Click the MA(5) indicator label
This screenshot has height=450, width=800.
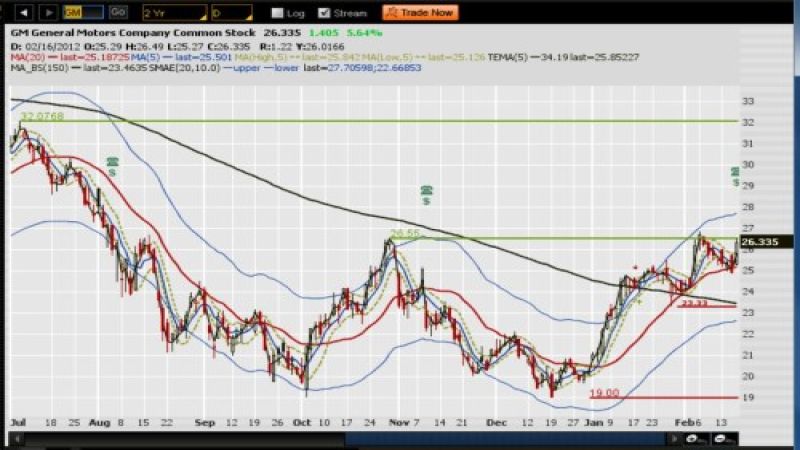pyautogui.click(x=145, y=57)
